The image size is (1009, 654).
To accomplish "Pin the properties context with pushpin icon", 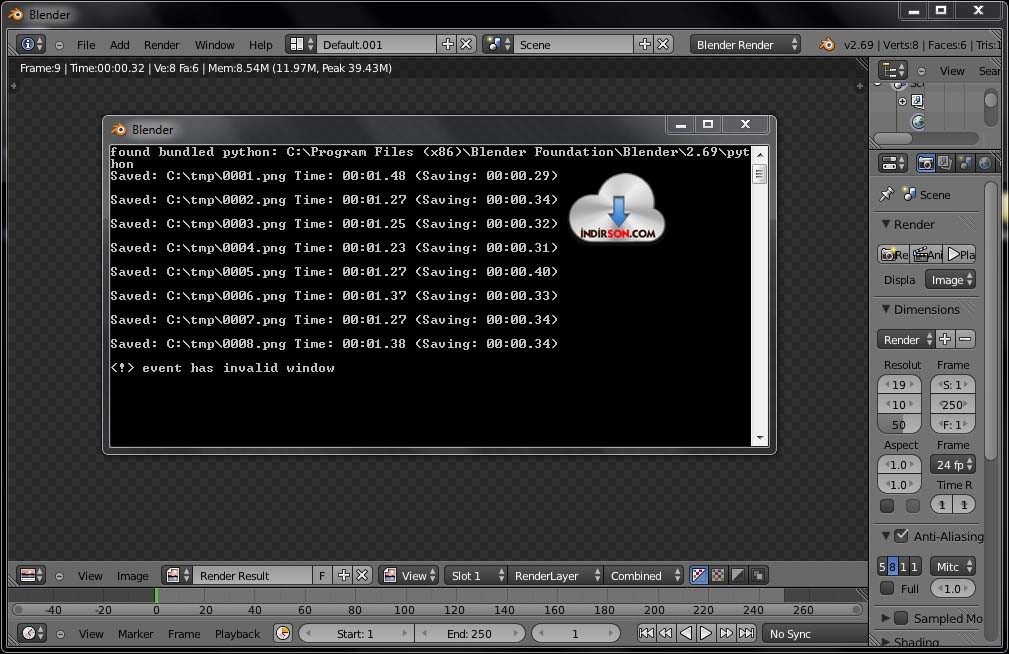I will pos(887,194).
